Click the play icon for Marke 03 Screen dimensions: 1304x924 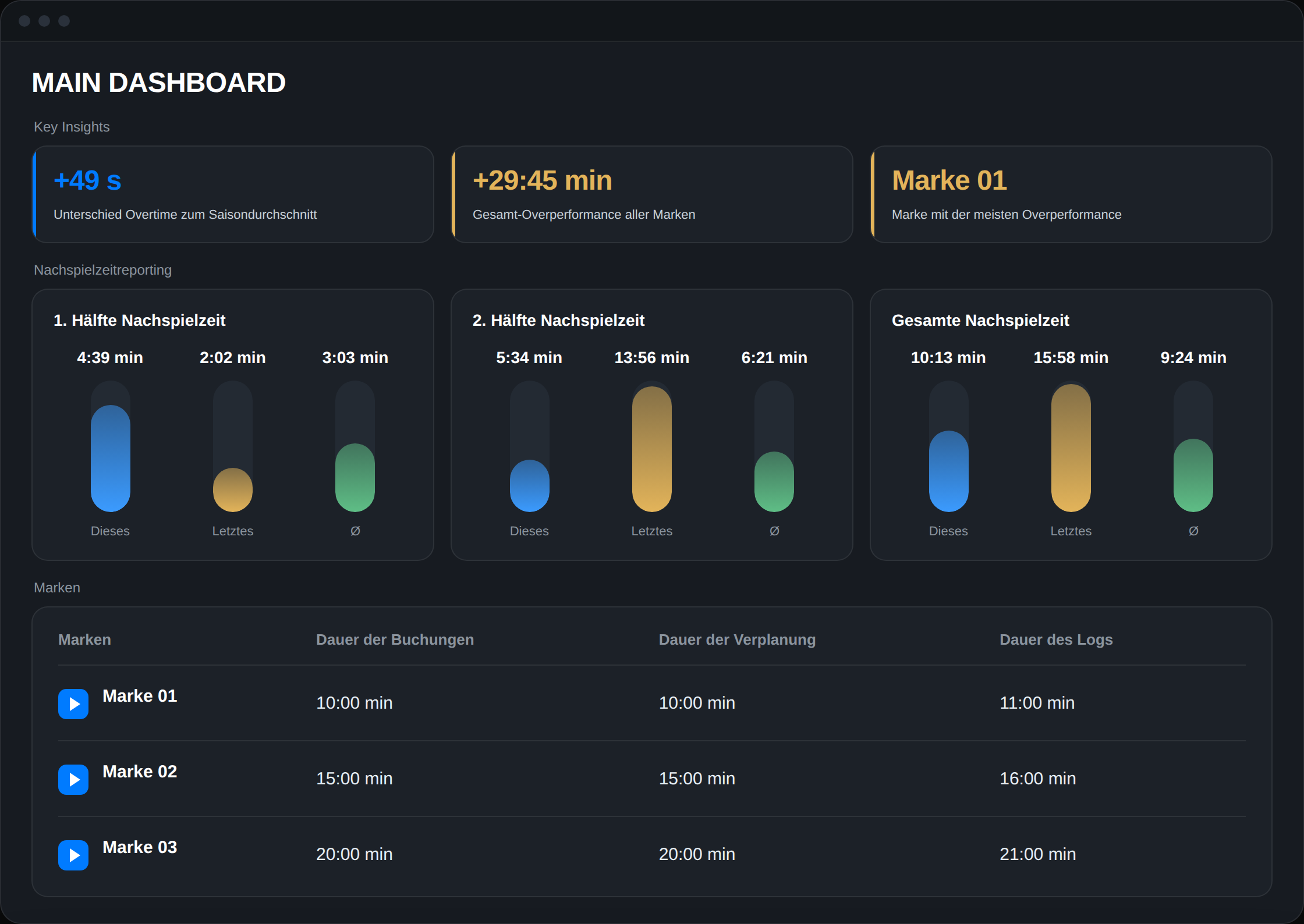tap(73, 855)
